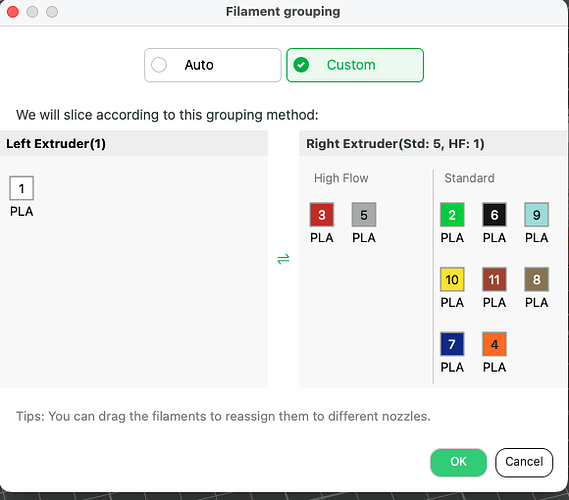The image size is (569, 500).
Task: Click the tips text about dragging filaments
Action: pyautogui.click(x=223, y=416)
